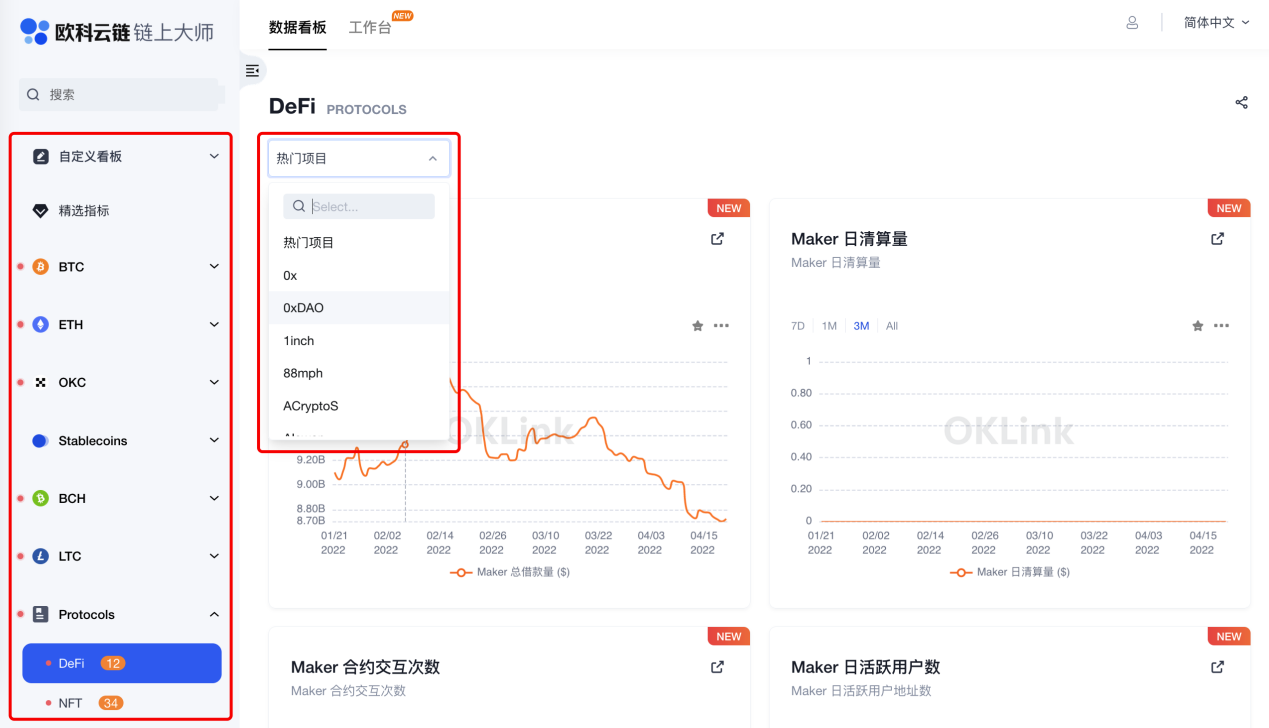The height and width of the screenshot is (728, 1269).
Task: Switch to the 数据看板 tab
Action: 298,27
